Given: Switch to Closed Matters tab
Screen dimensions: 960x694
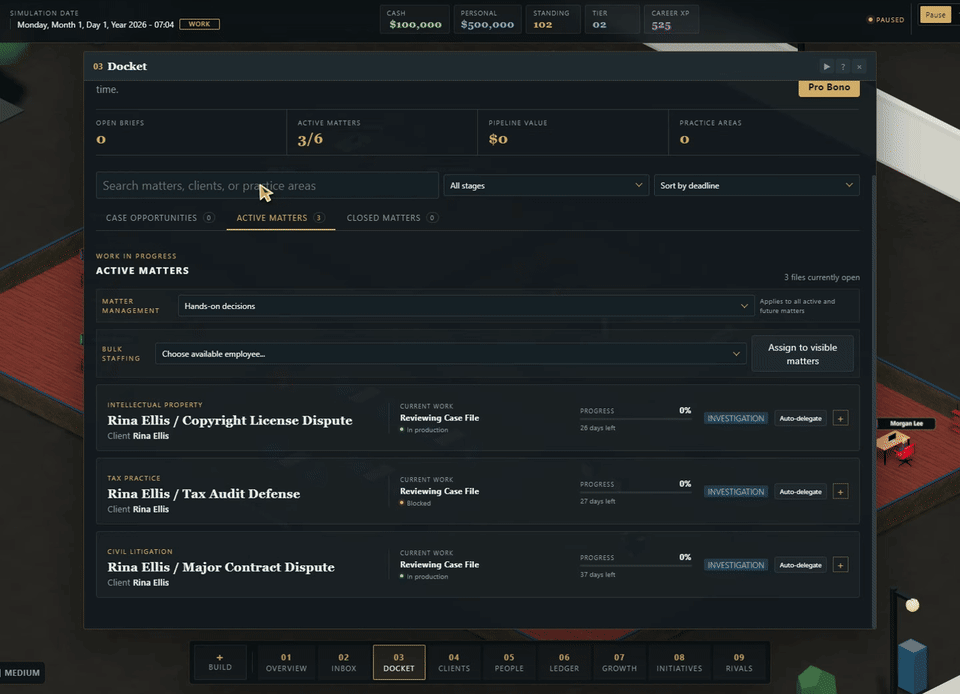Looking at the screenshot, I should (x=392, y=218).
